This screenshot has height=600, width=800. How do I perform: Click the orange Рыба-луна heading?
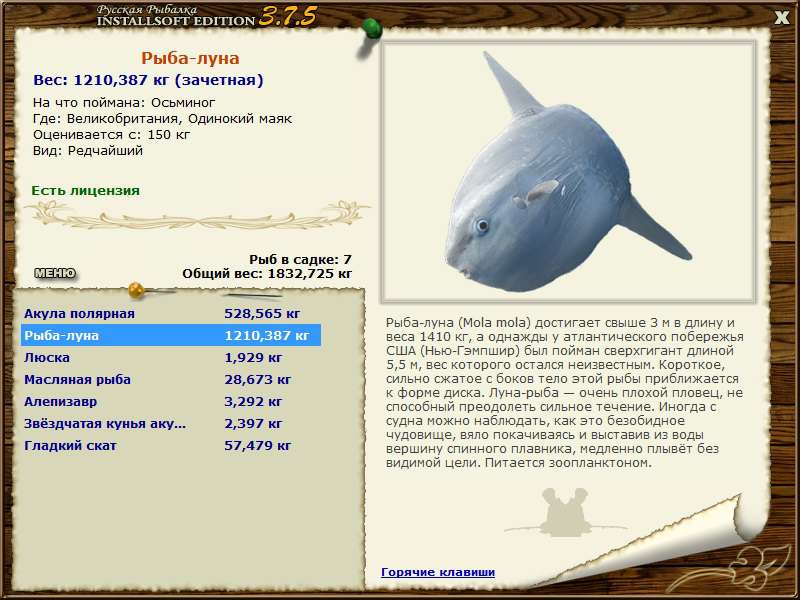pyautogui.click(x=190, y=58)
